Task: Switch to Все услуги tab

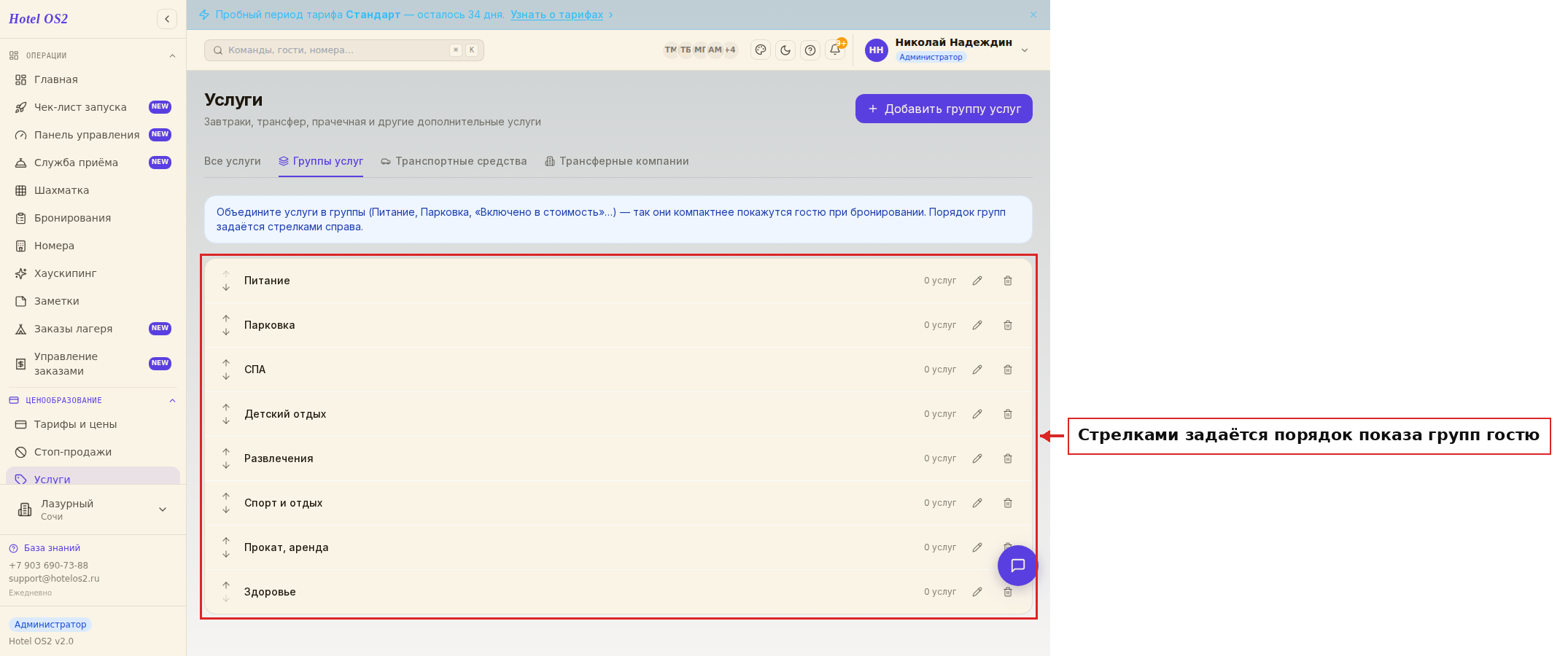Action: click(233, 161)
